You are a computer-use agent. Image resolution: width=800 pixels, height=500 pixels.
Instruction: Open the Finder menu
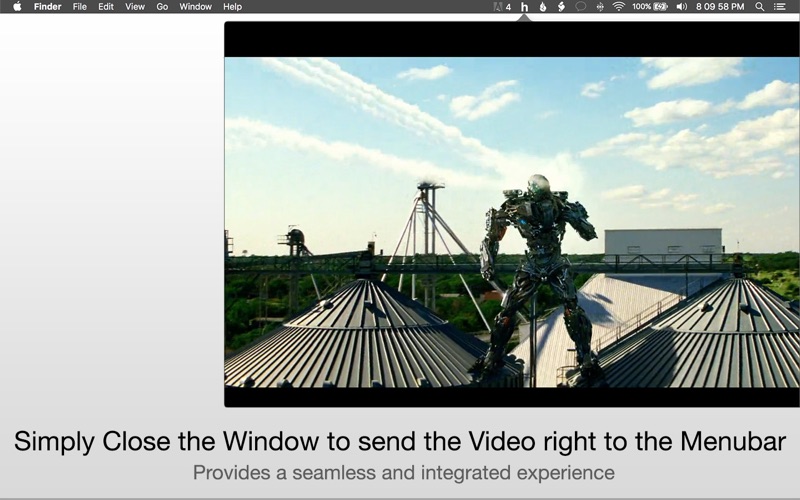click(x=47, y=7)
